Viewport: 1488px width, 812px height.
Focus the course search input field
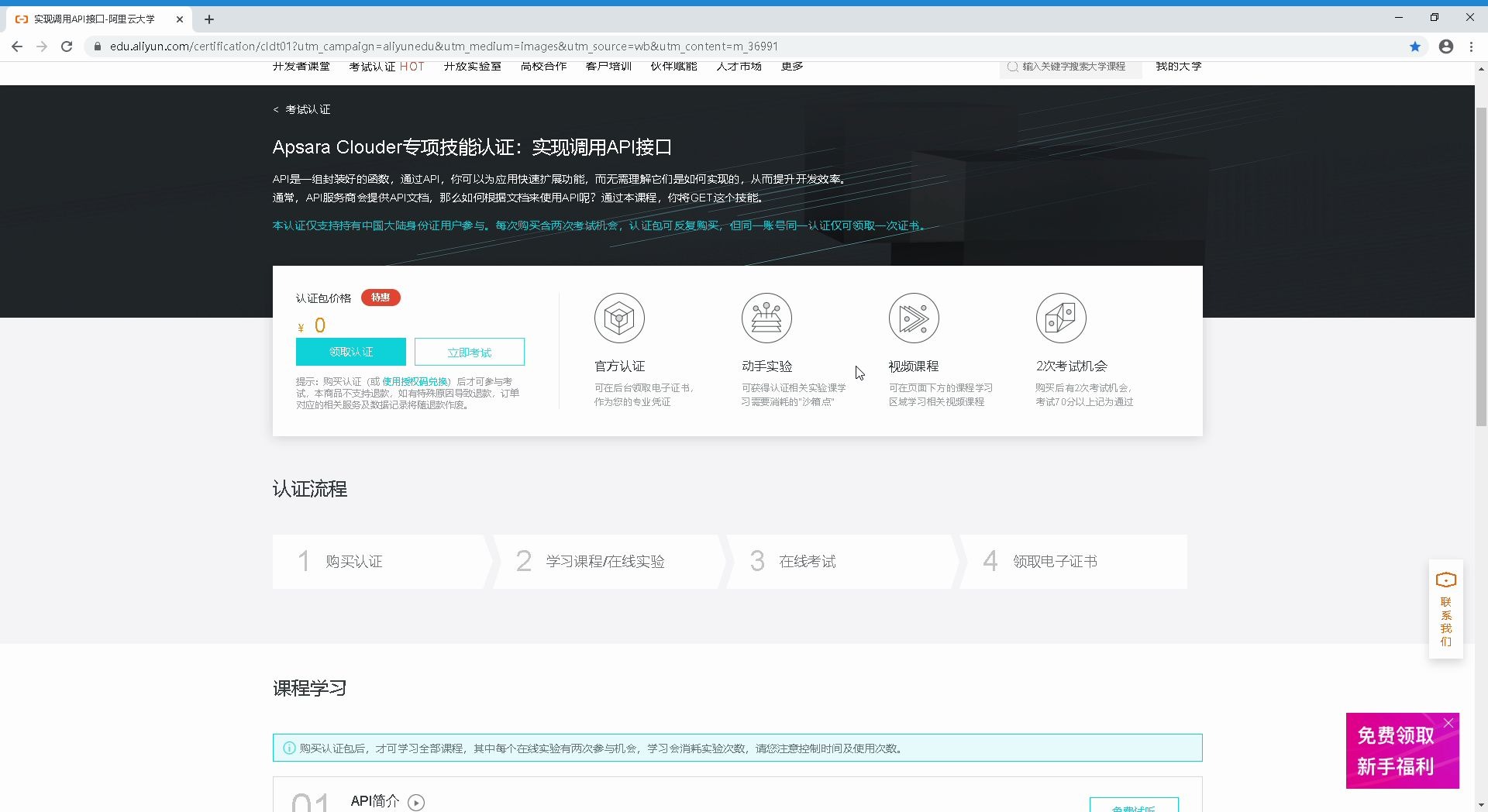(x=1071, y=67)
